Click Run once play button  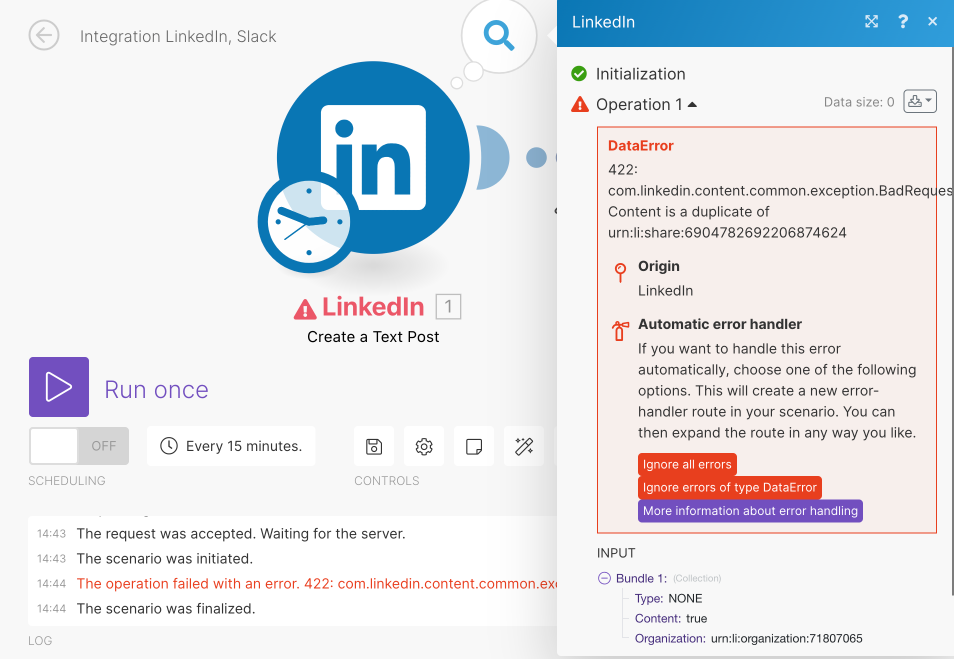tap(59, 387)
